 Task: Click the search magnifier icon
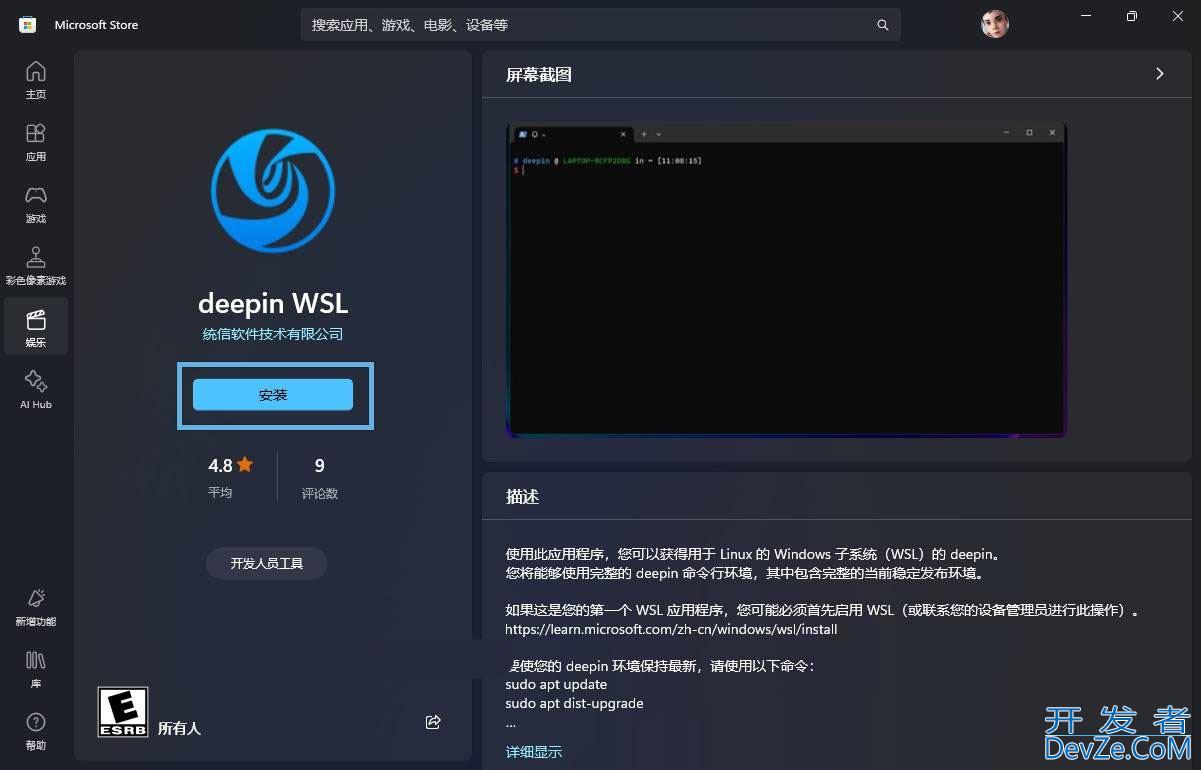[883, 25]
